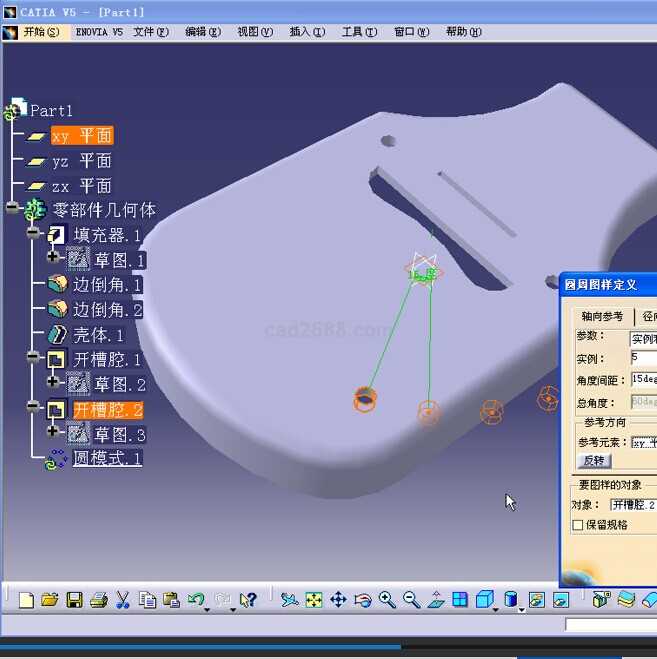Open the 插入(I) menu
The height and width of the screenshot is (659, 657).
(306, 32)
